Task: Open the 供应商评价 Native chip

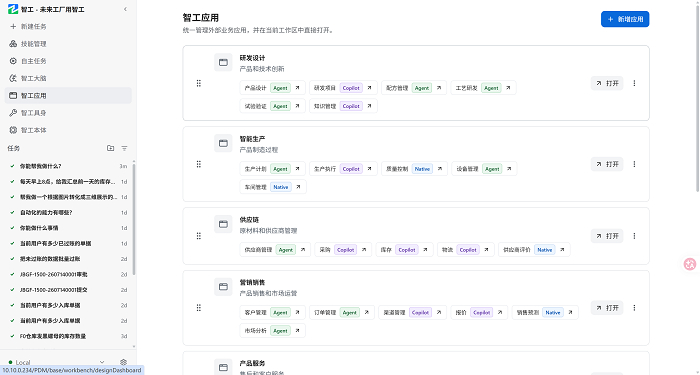Action: (534, 250)
